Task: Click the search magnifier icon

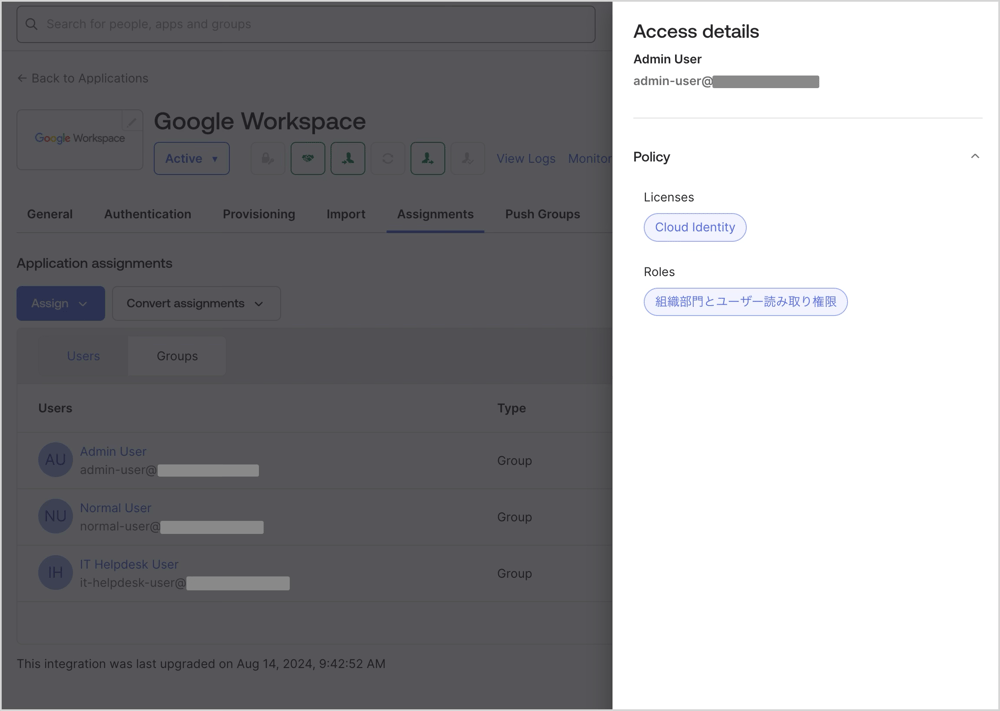Action: [x=31, y=24]
